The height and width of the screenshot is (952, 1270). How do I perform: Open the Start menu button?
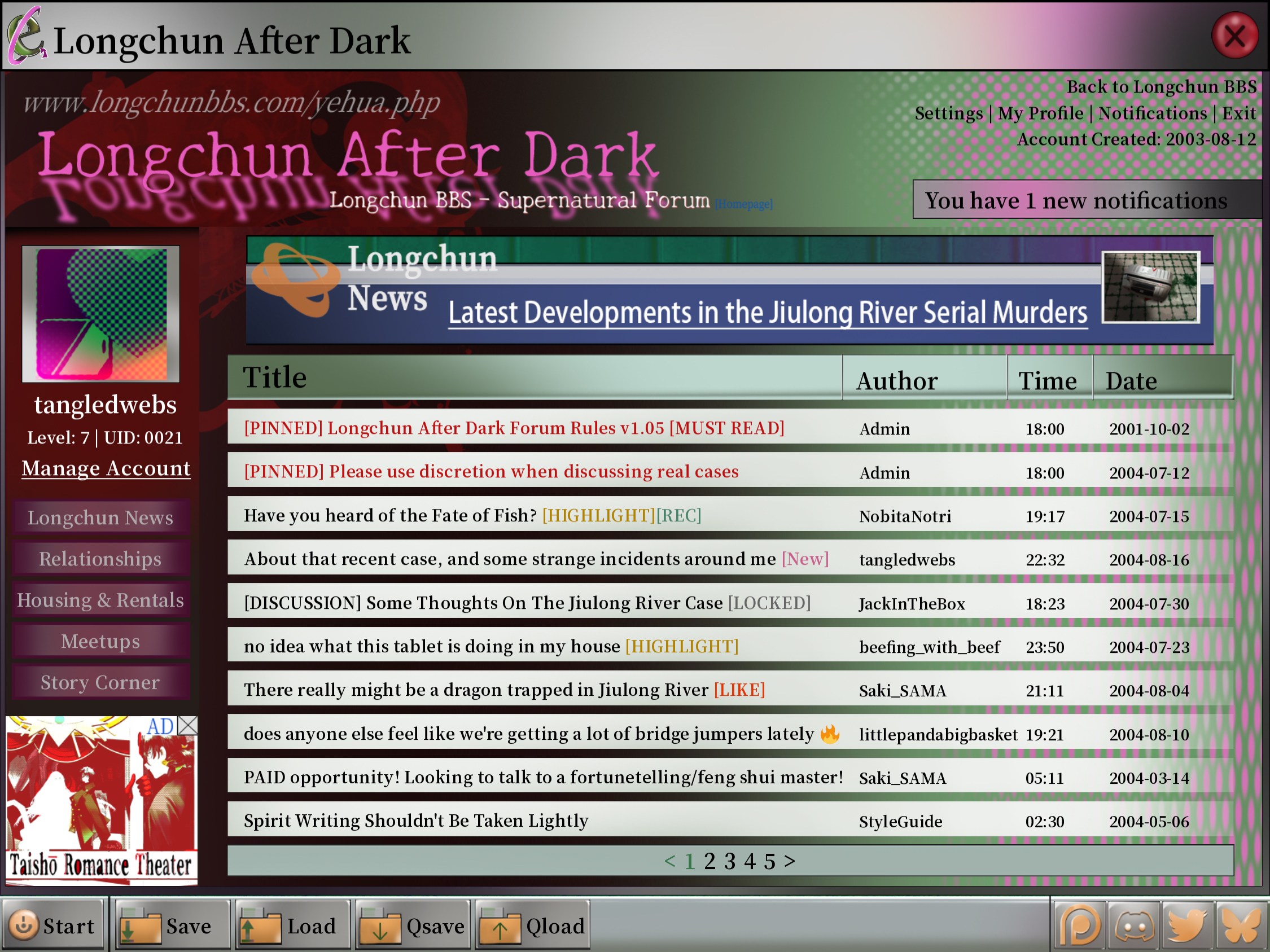pyautogui.click(x=52, y=925)
